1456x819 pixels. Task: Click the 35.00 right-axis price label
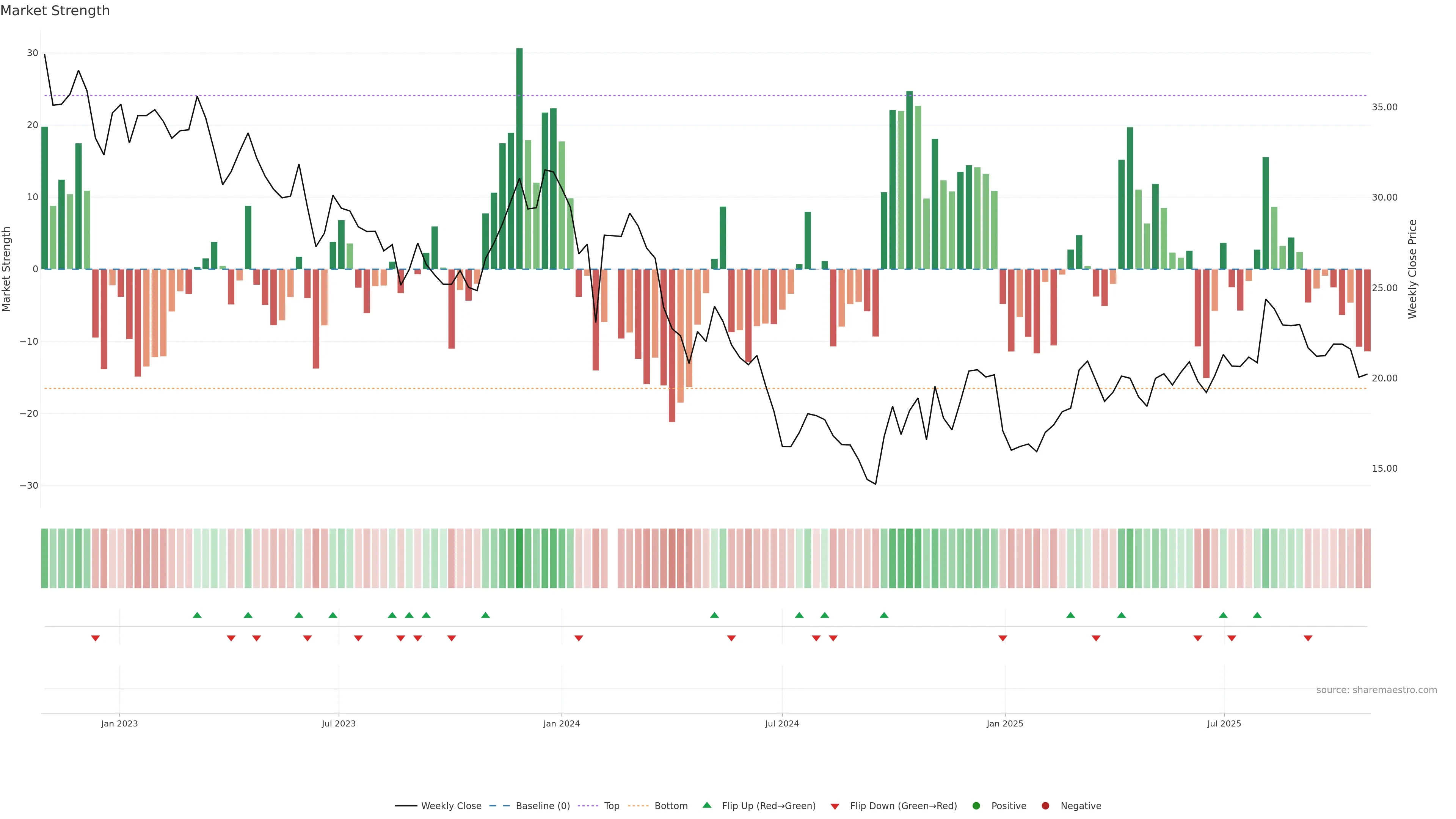pos(1384,107)
